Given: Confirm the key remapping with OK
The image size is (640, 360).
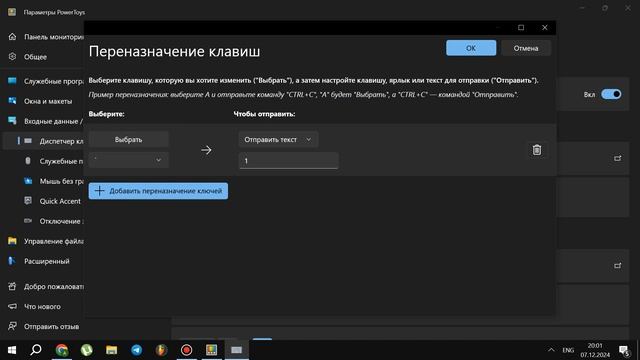Looking at the screenshot, I should tap(471, 48).
